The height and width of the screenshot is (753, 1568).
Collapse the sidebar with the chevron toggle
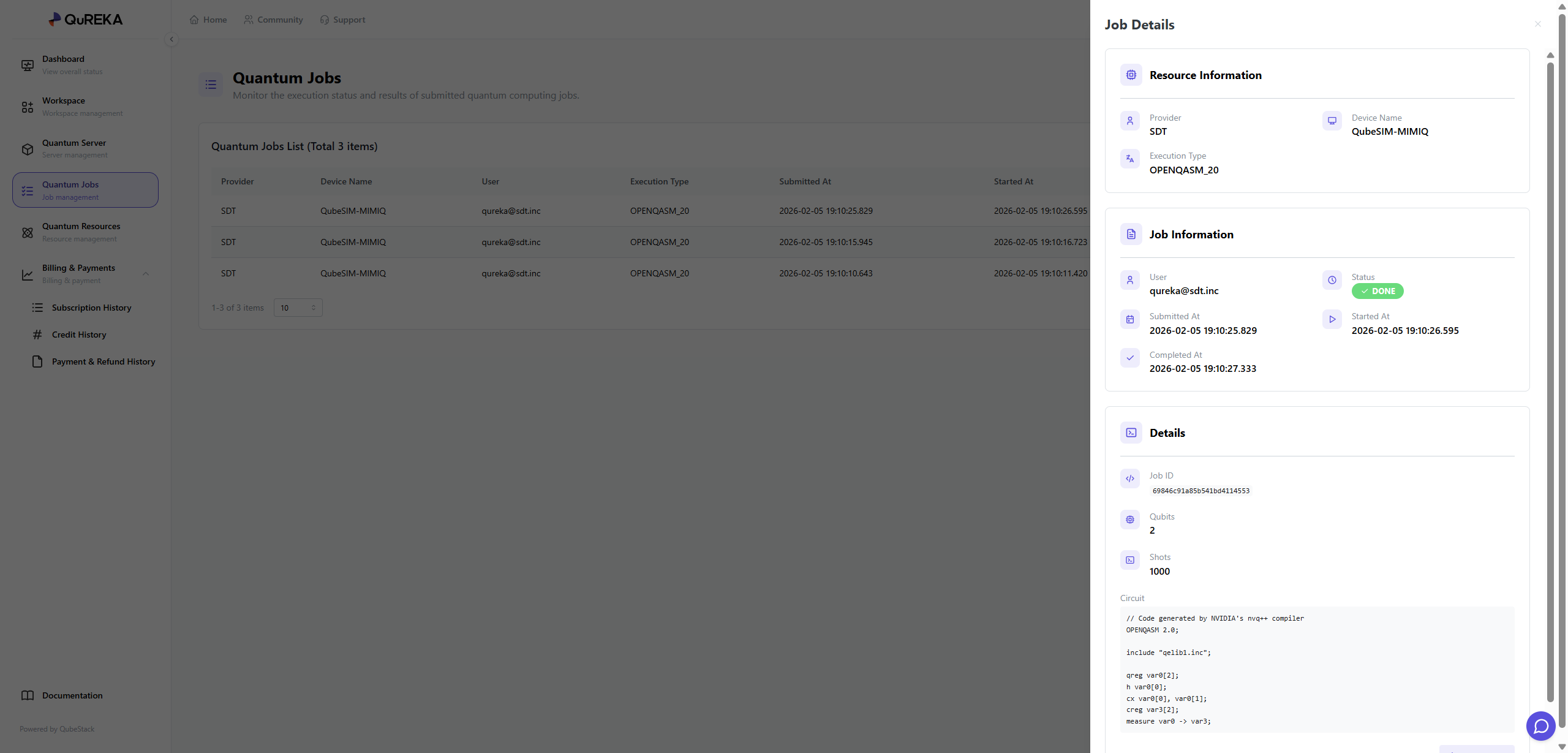[171, 39]
